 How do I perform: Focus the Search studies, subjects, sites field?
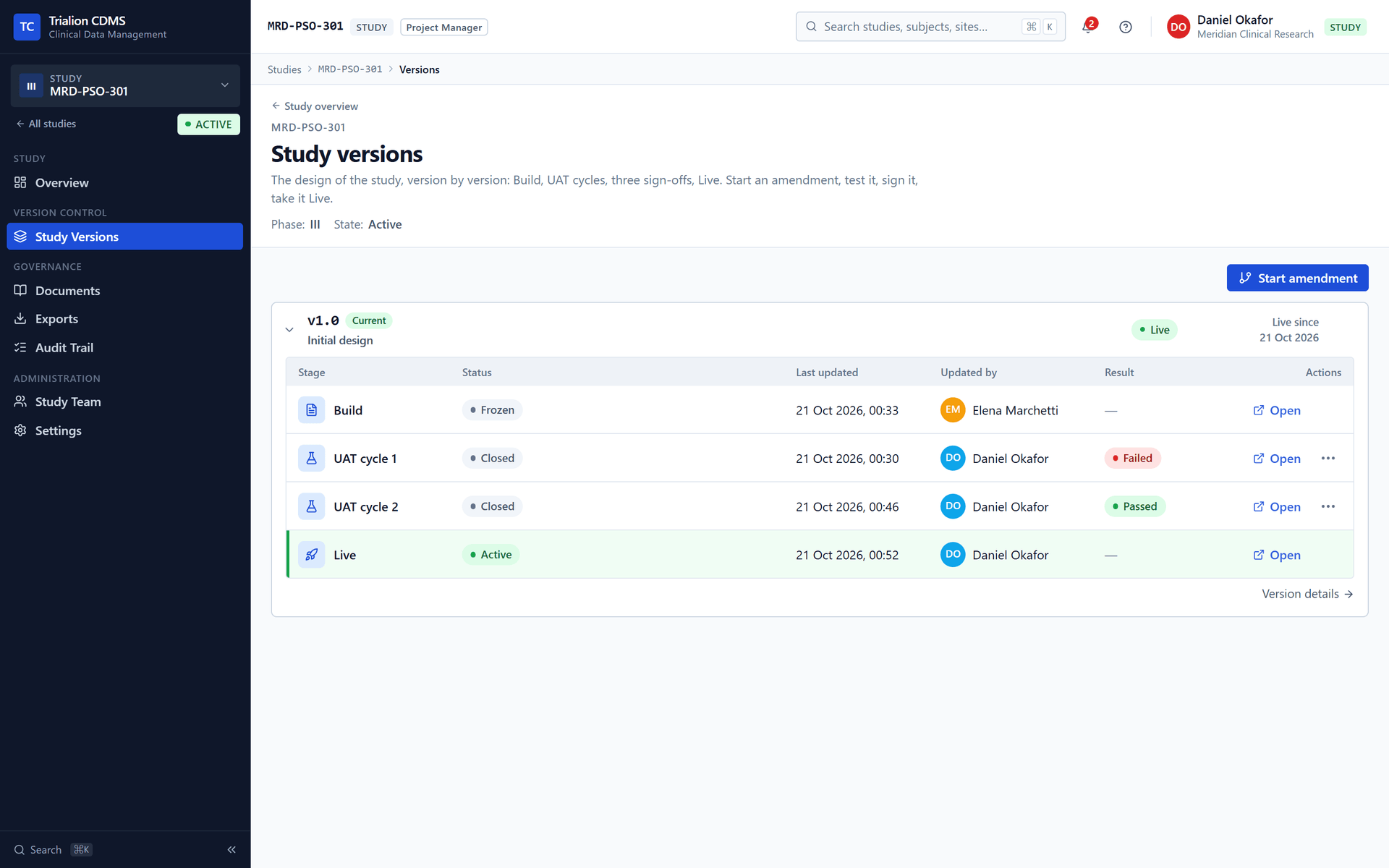coord(930,27)
